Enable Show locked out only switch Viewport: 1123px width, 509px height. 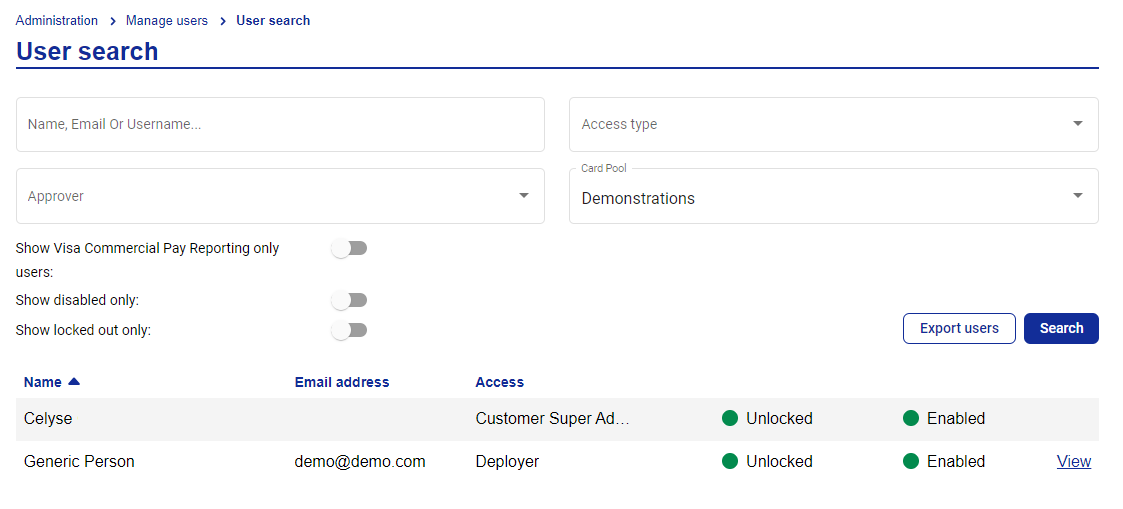tap(350, 330)
